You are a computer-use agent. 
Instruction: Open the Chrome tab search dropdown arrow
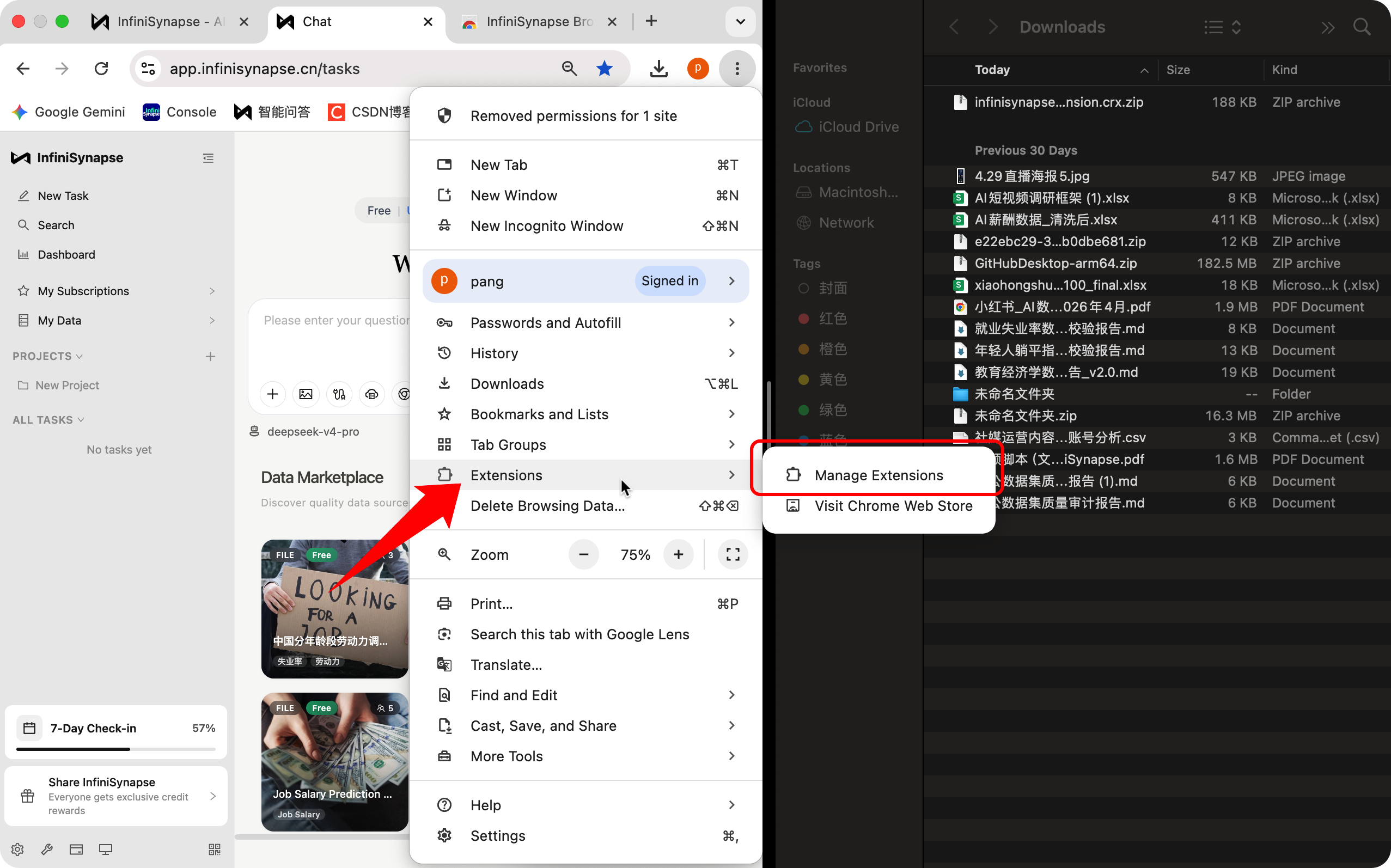pyautogui.click(x=741, y=22)
